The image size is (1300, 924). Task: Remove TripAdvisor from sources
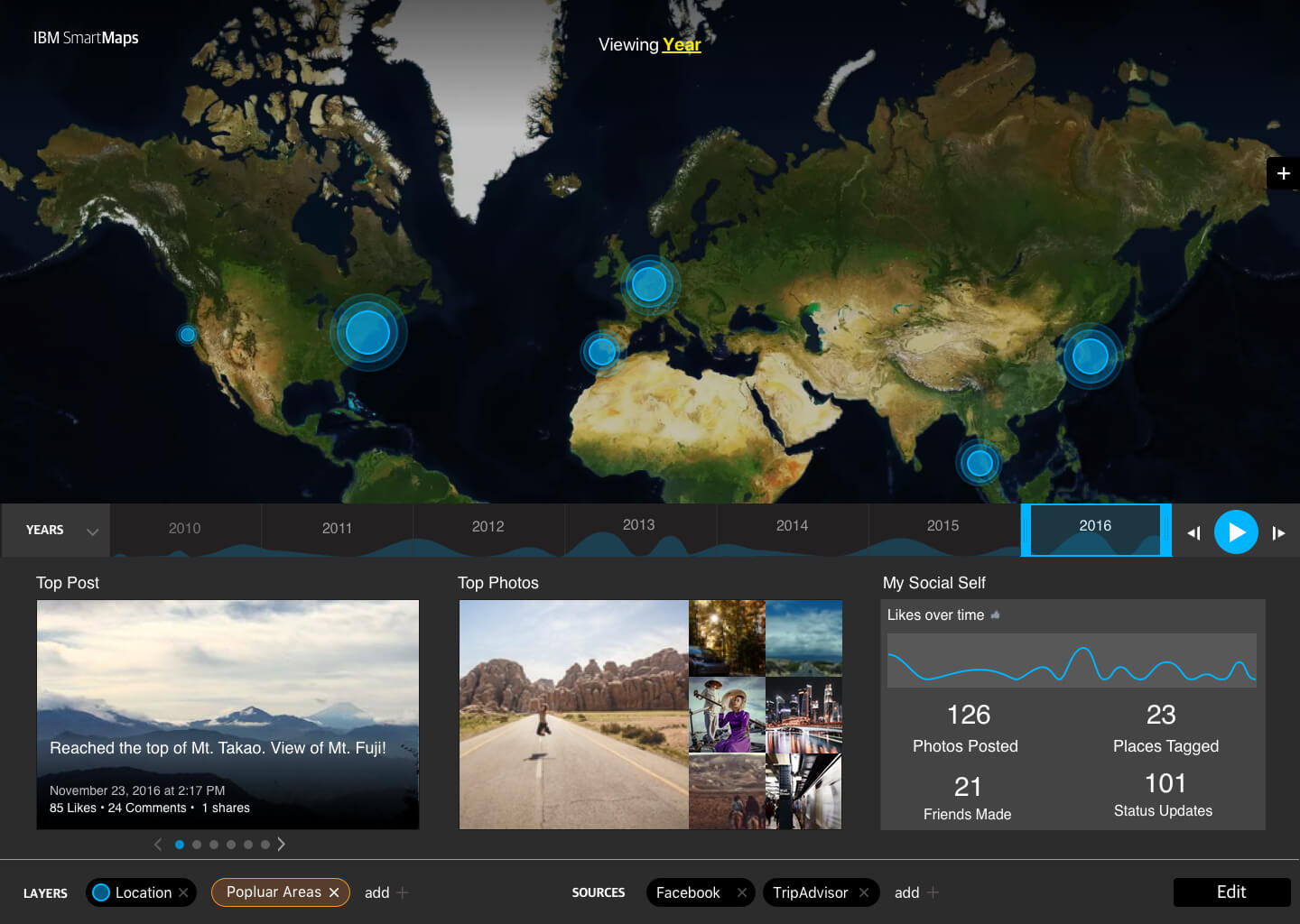click(862, 892)
